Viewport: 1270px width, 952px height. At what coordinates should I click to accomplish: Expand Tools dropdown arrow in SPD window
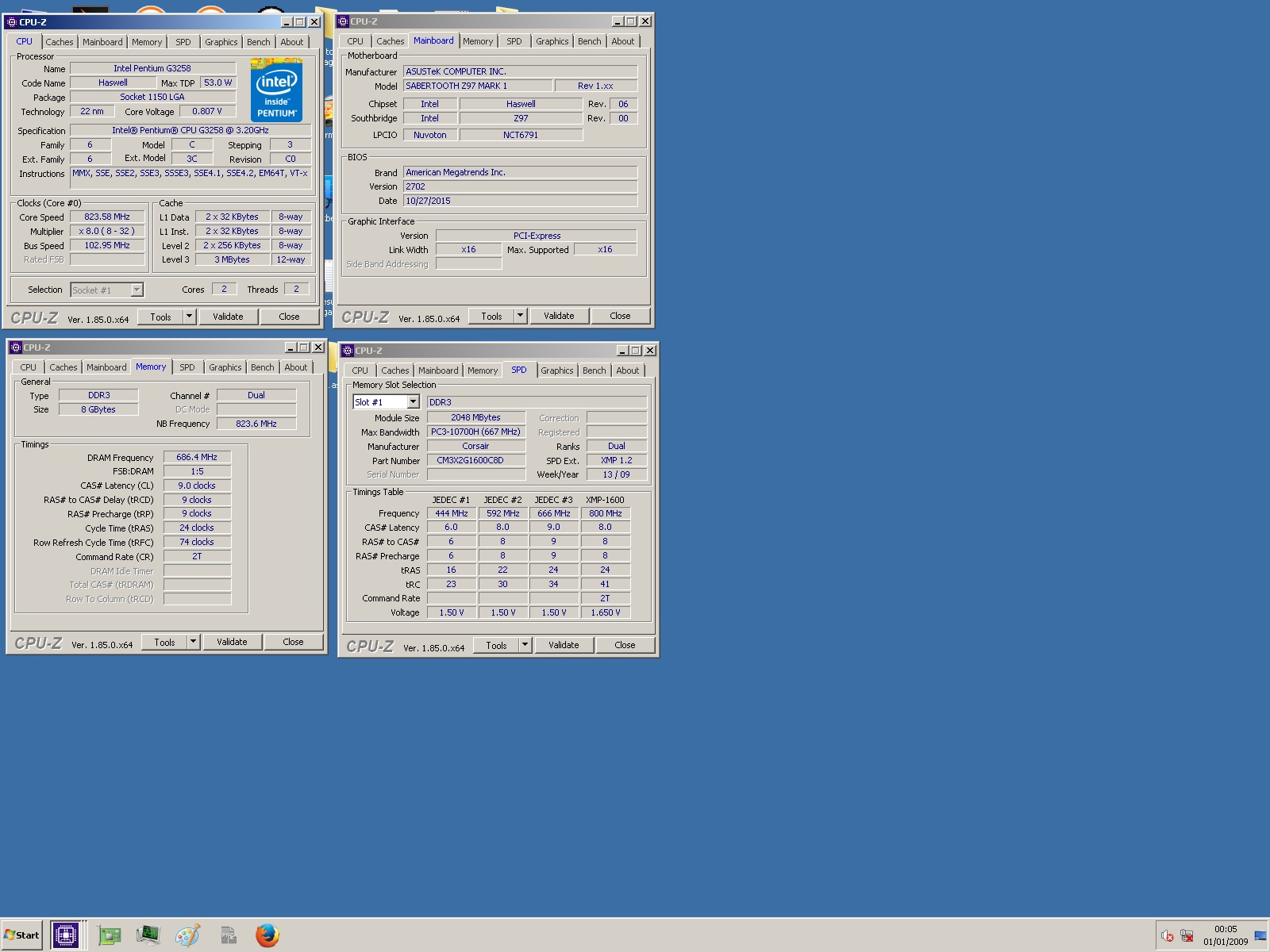(x=525, y=645)
